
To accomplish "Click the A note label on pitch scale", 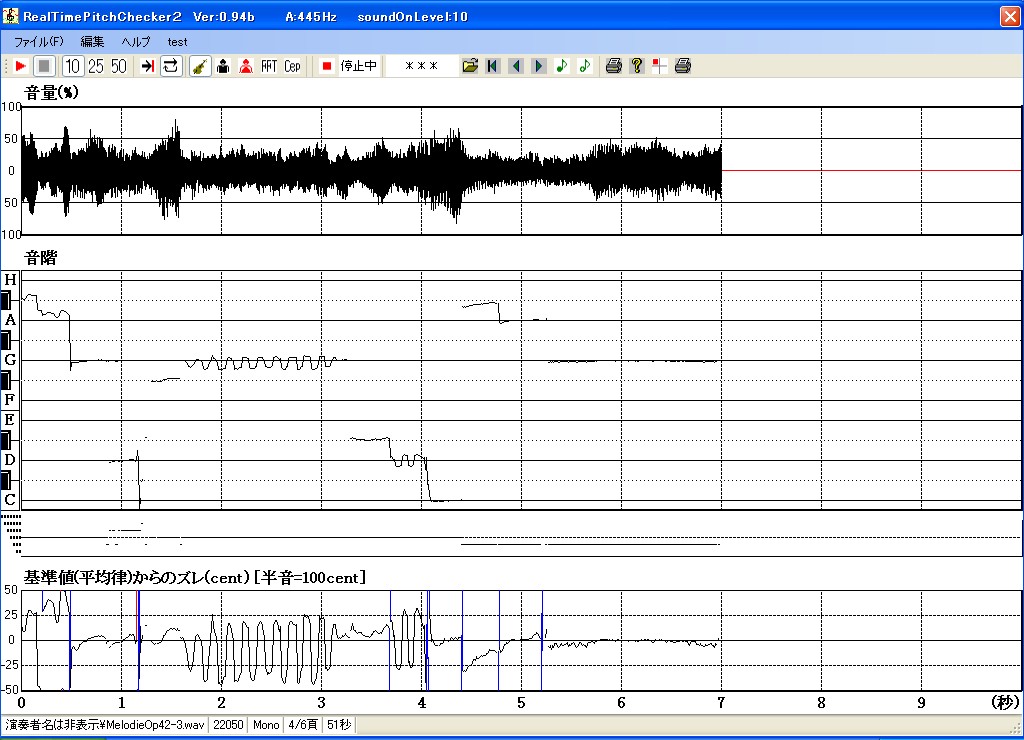I will click(10, 320).
